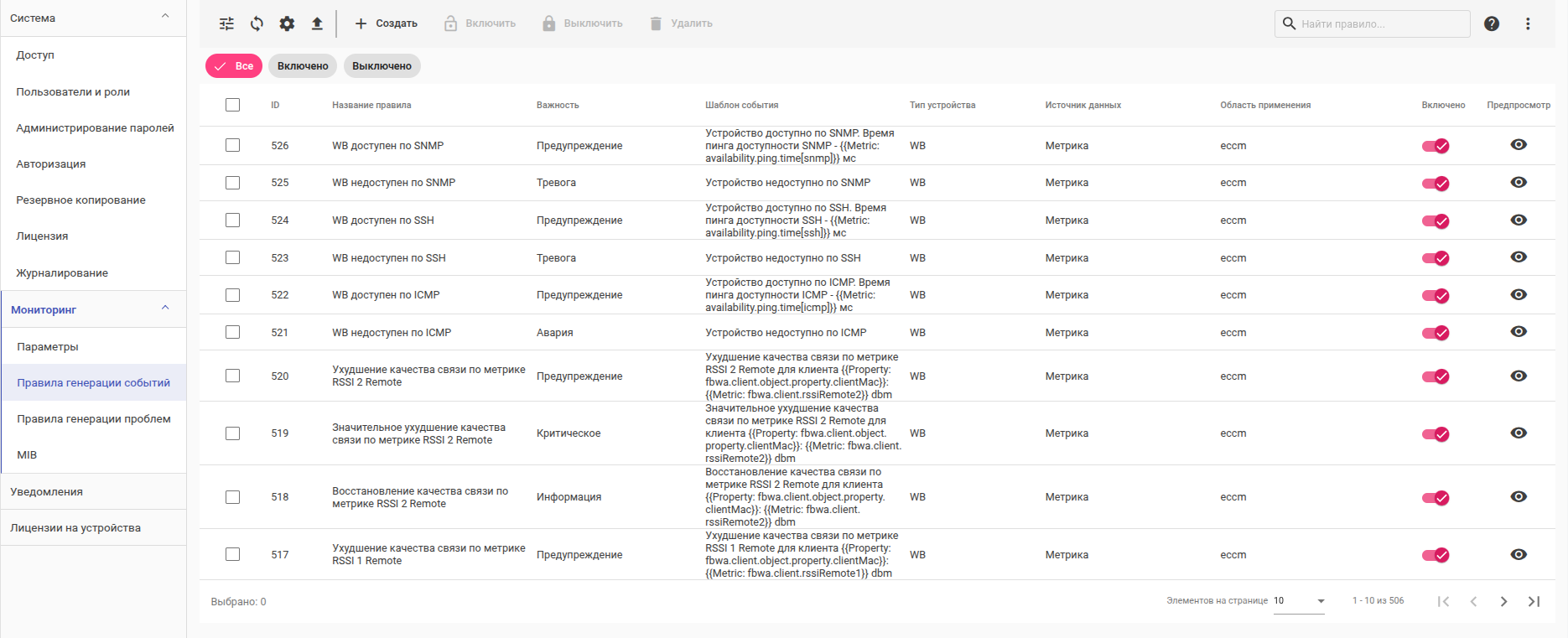Click the refresh rules icon
The height and width of the screenshot is (638, 1568).
(257, 23)
